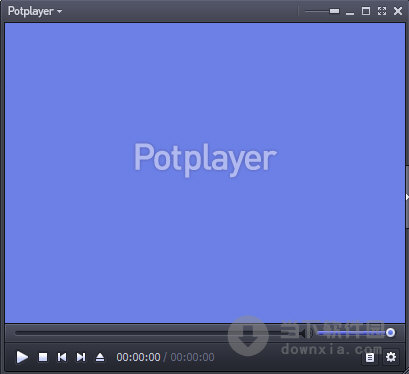The width and height of the screenshot is (409, 374).
Task: Skip to the next track
Action: 81,357
